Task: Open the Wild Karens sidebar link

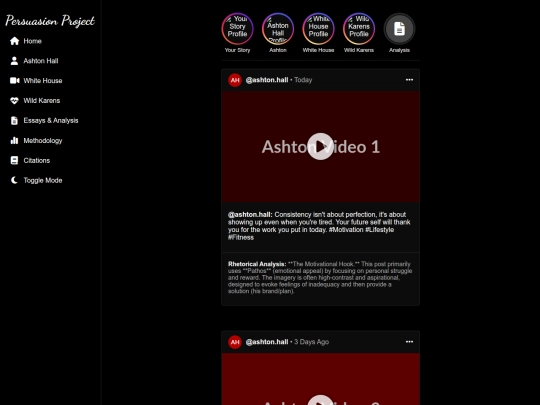Action: [42, 101]
